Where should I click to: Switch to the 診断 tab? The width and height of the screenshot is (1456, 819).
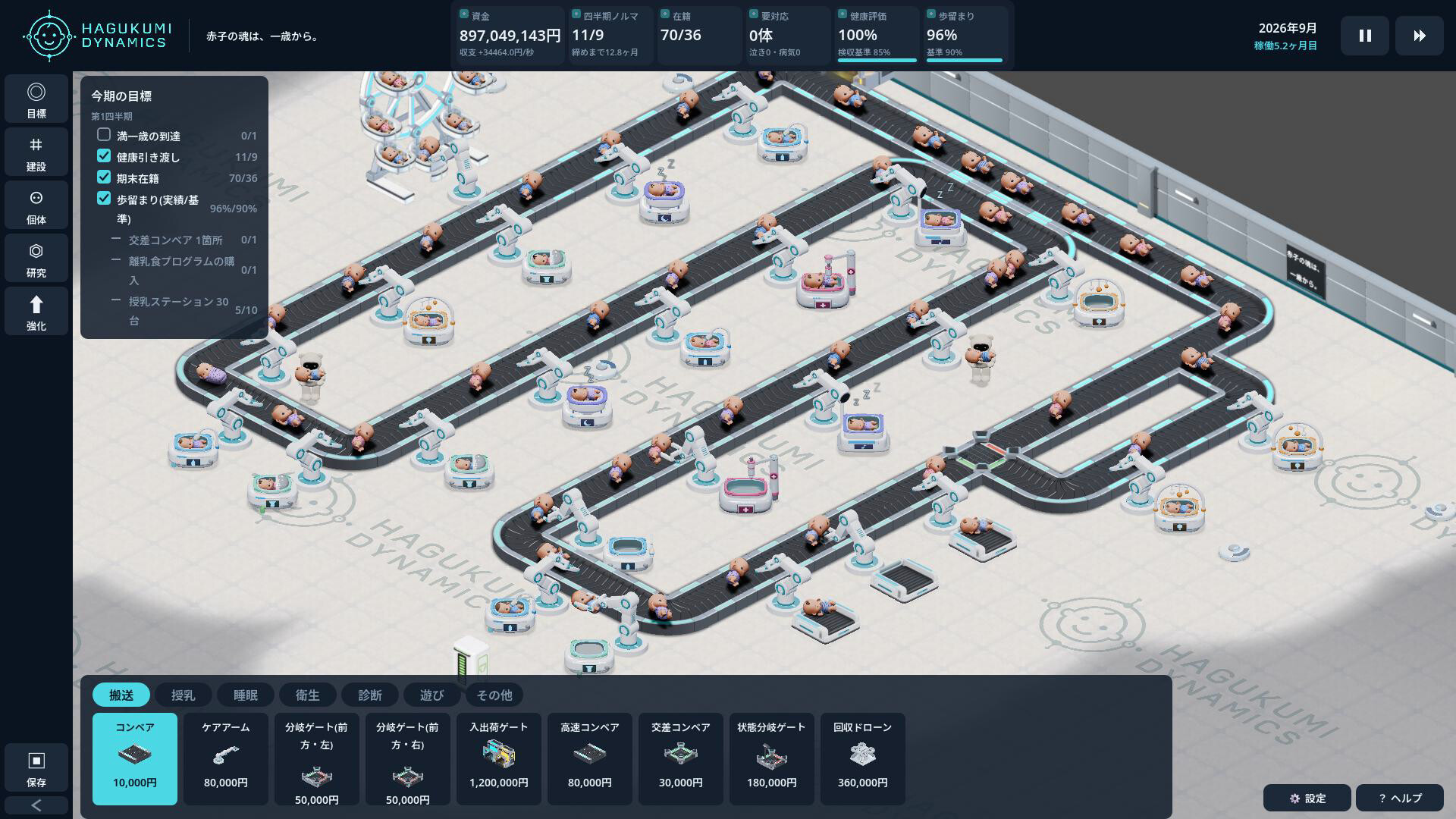coord(370,695)
